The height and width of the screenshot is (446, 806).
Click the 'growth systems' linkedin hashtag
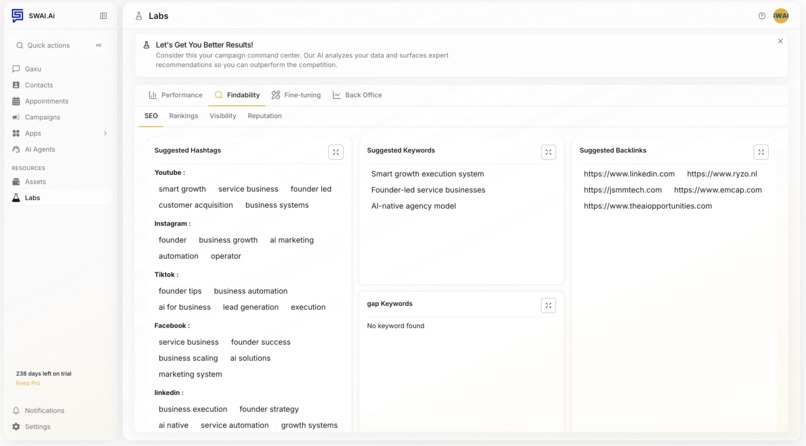309,425
